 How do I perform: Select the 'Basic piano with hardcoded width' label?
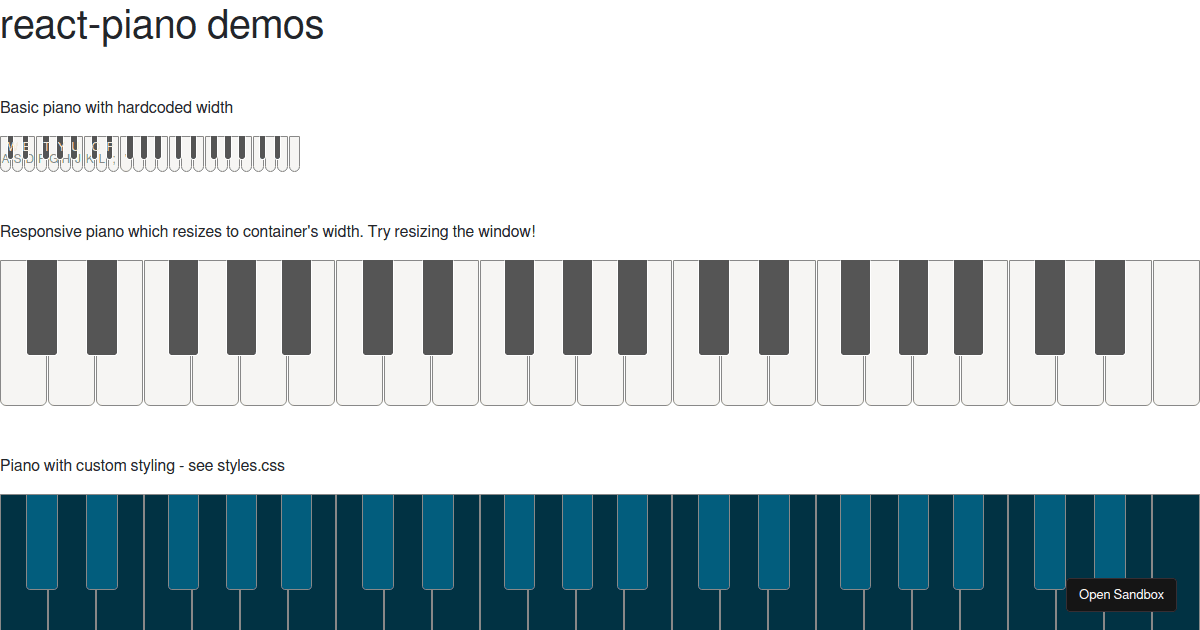[116, 107]
